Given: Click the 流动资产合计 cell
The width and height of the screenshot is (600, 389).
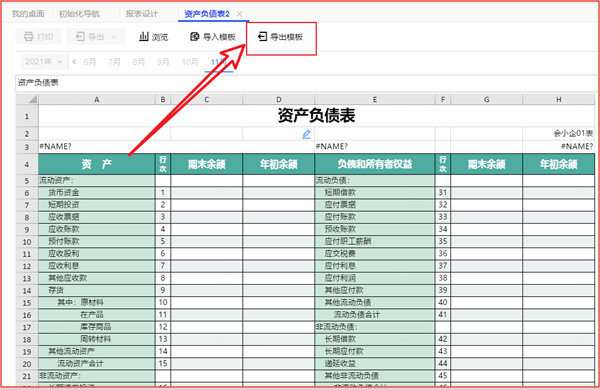Looking at the screenshot, I should point(97,363).
